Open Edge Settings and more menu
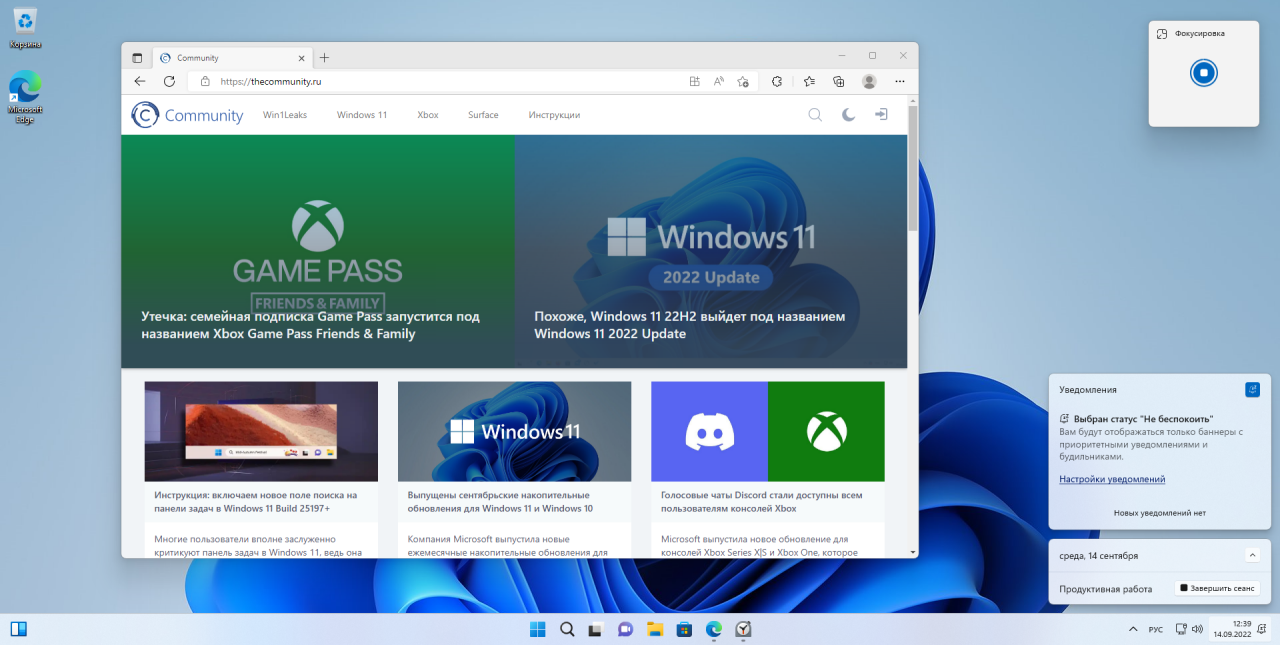This screenshot has width=1280, height=645. (900, 81)
